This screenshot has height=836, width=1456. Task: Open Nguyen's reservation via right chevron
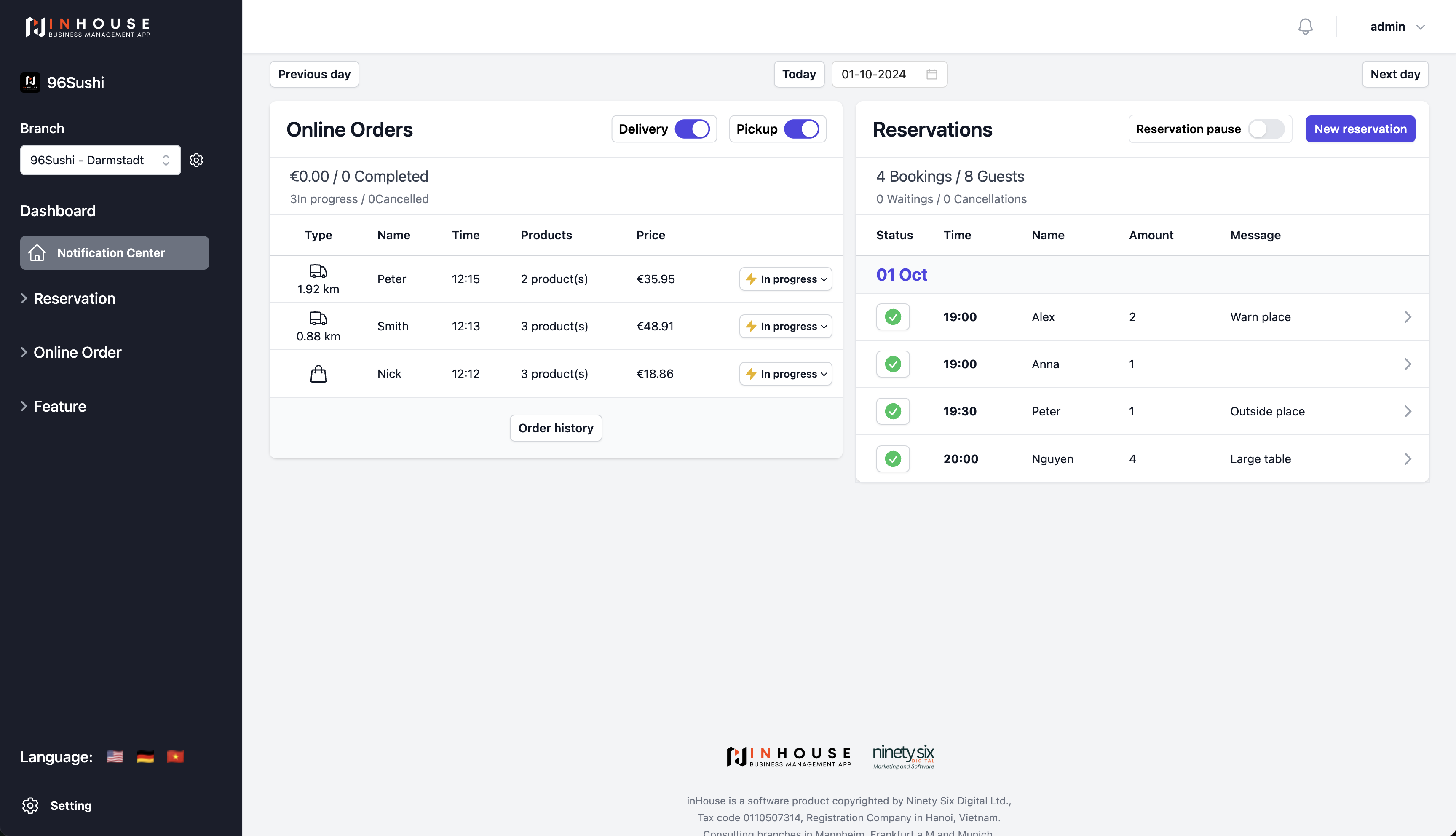point(1408,459)
